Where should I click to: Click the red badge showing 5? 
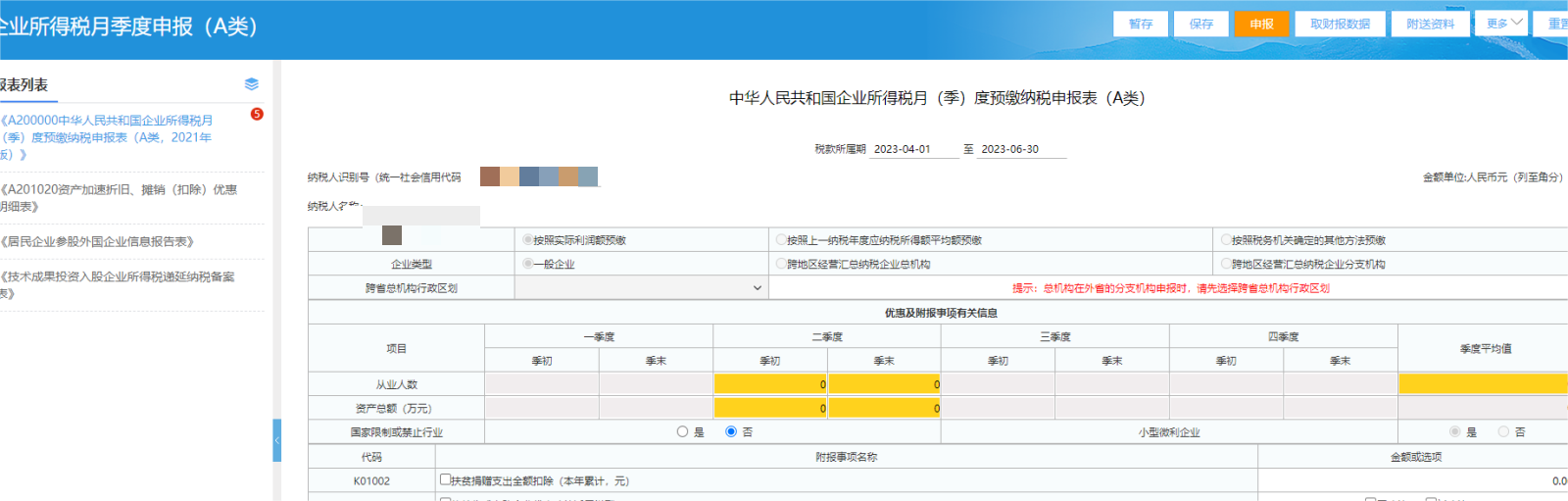point(257,114)
